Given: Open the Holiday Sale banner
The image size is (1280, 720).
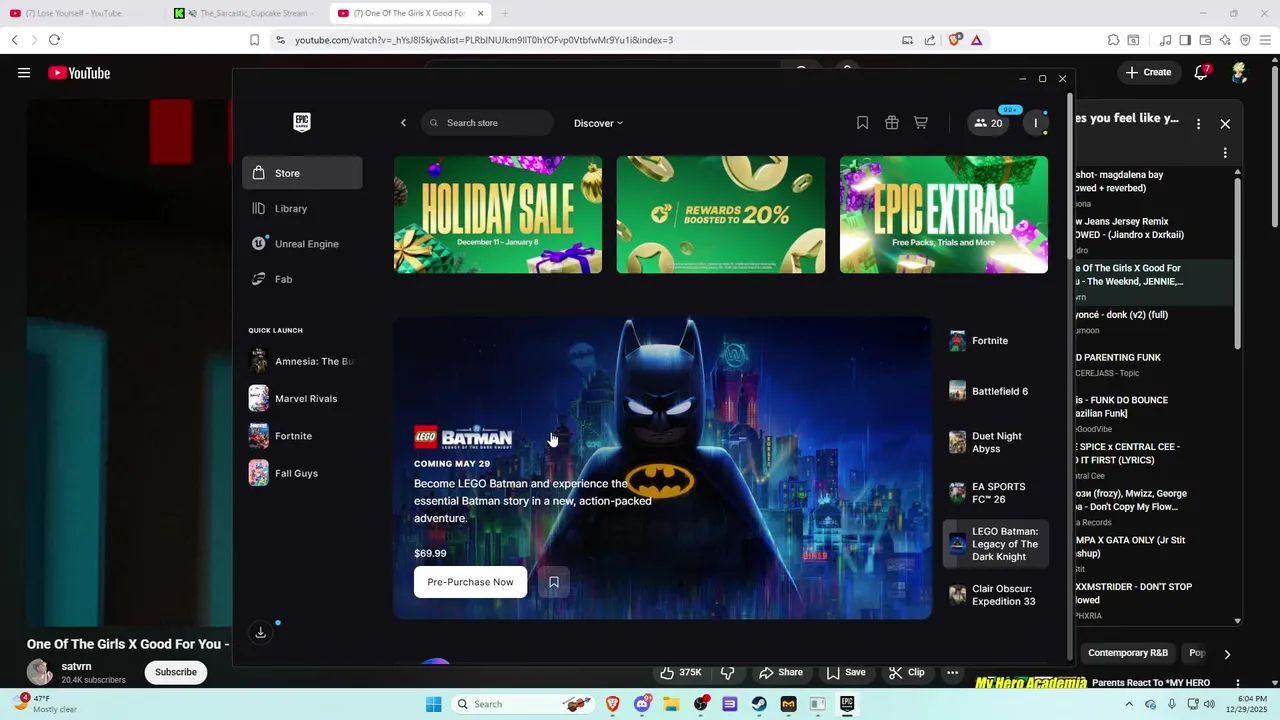Looking at the screenshot, I should click(498, 214).
